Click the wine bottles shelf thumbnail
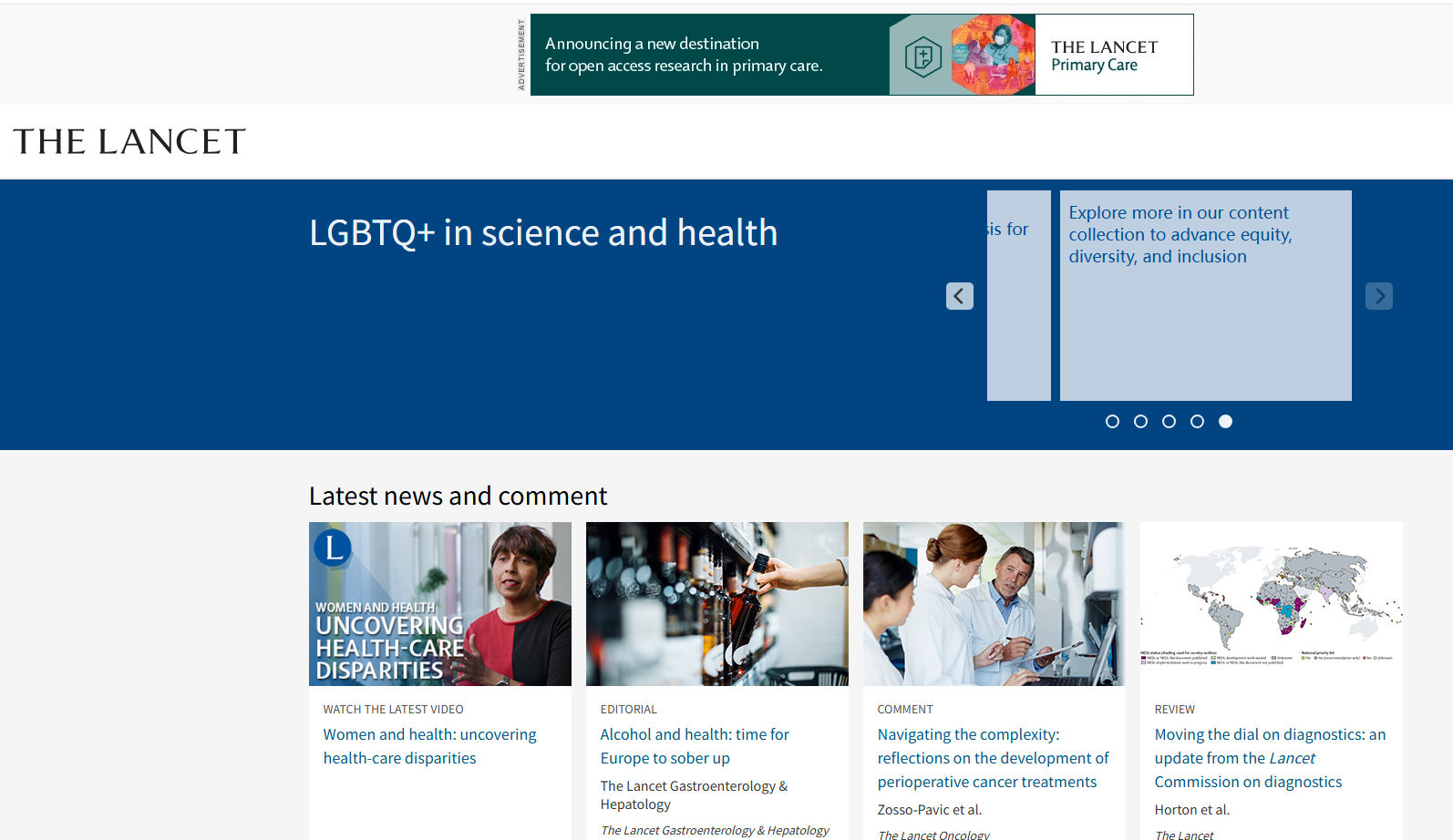 tap(716, 603)
